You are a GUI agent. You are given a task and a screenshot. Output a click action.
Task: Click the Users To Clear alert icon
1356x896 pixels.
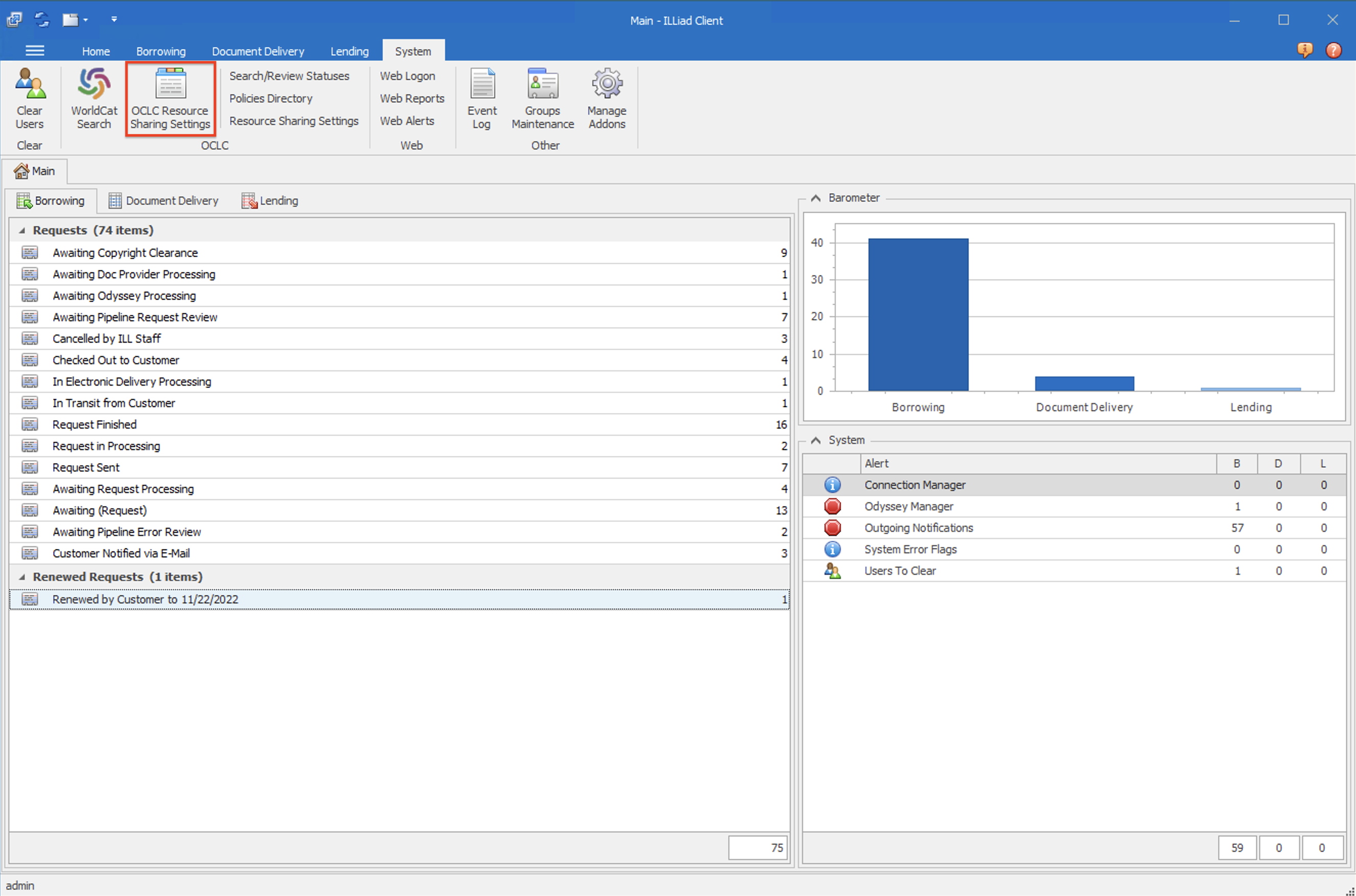coord(833,570)
